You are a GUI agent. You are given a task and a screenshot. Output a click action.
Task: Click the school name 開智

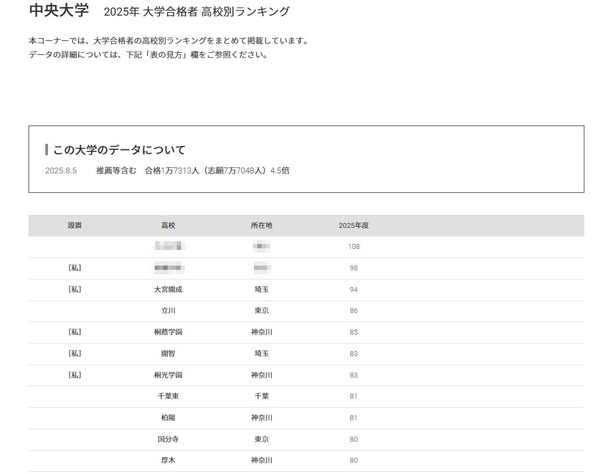pos(168,353)
